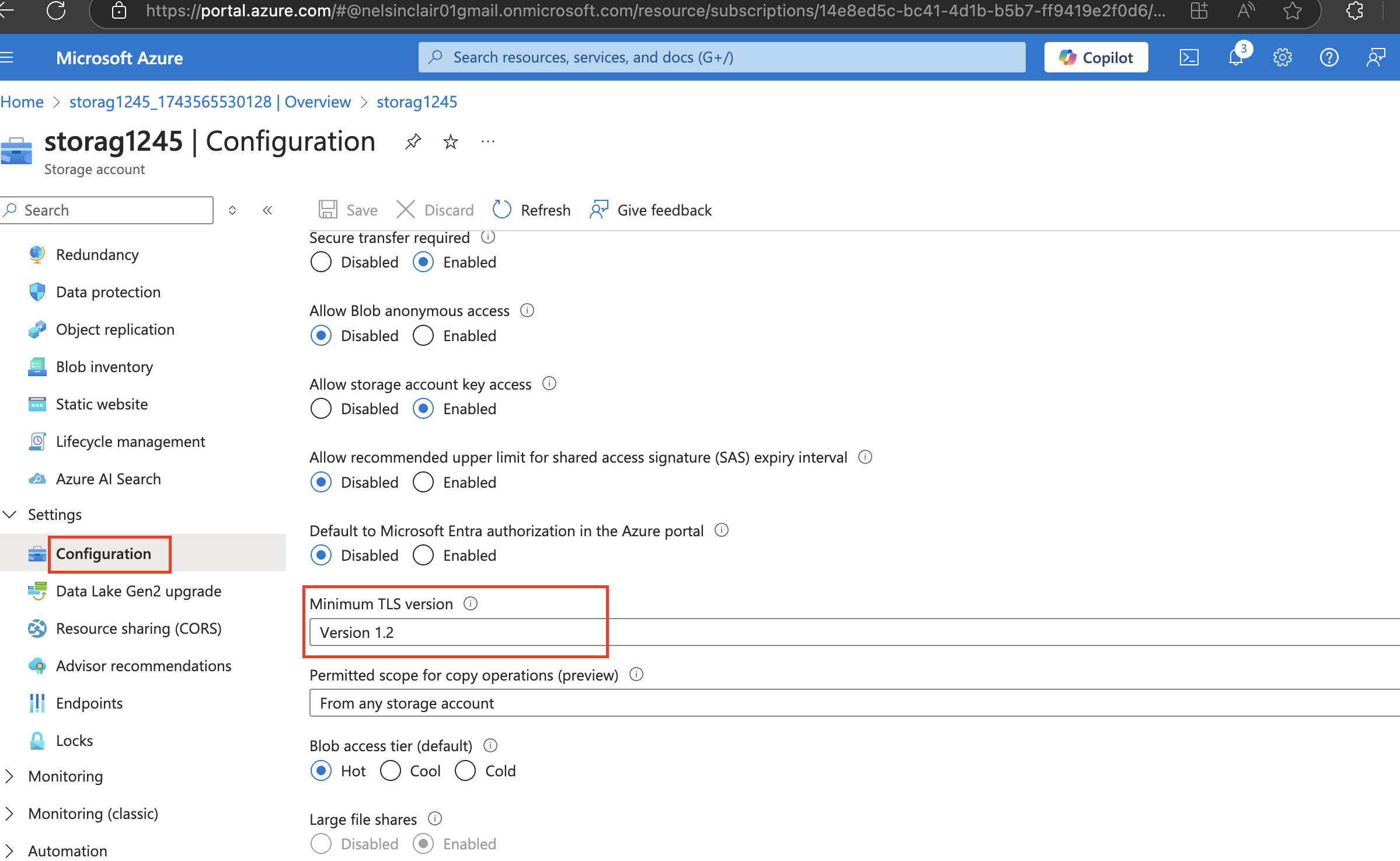
Task: Show info for Large file shares
Action: (x=435, y=818)
